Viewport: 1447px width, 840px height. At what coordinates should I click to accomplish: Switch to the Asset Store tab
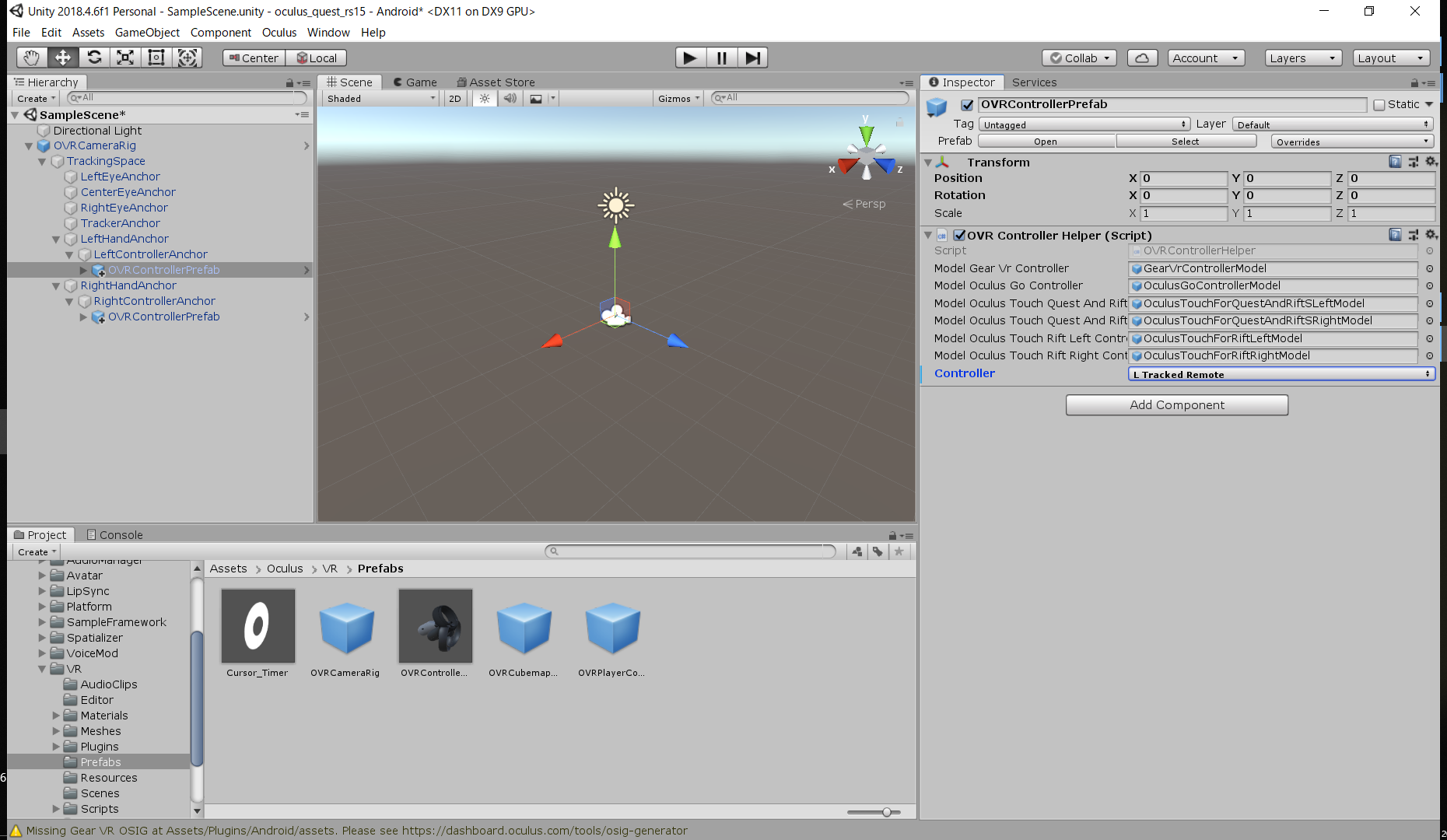[x=496, y=82]
